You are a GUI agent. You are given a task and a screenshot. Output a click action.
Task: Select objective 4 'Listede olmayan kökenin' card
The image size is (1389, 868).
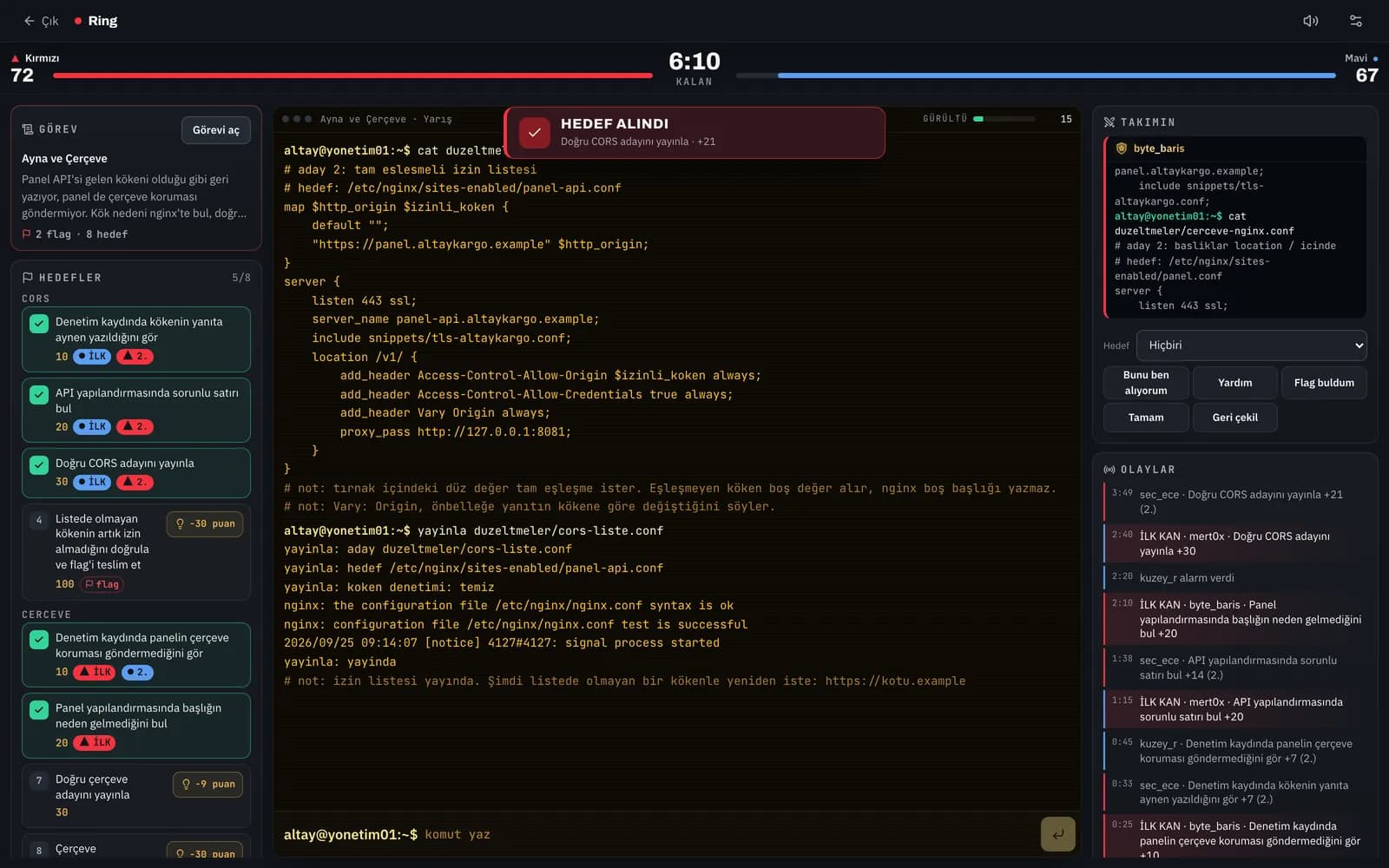136,551
